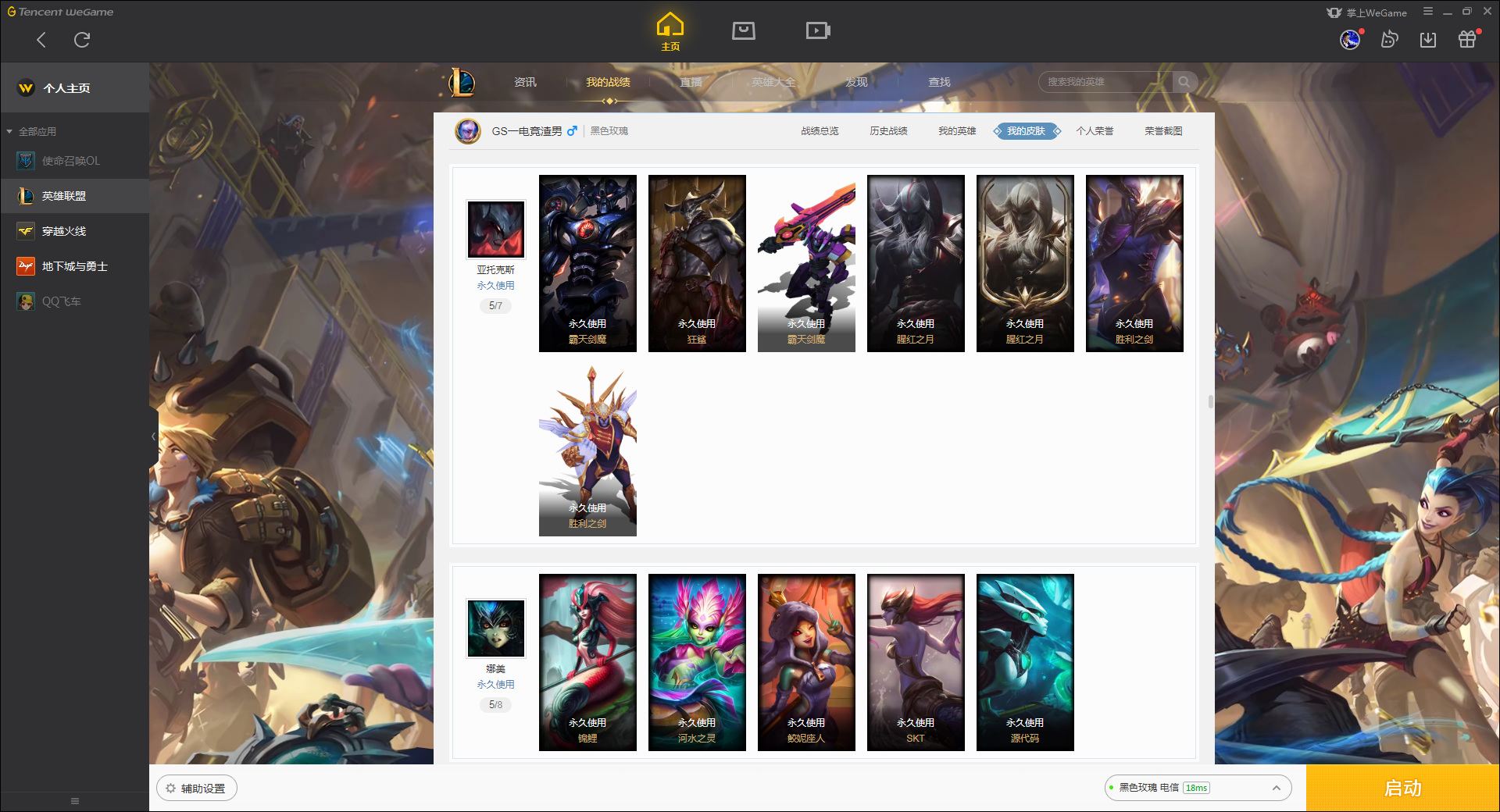This screenshot has width=1500, height=812.
Task: Open the gift box icon
Action: [1467, 39]
